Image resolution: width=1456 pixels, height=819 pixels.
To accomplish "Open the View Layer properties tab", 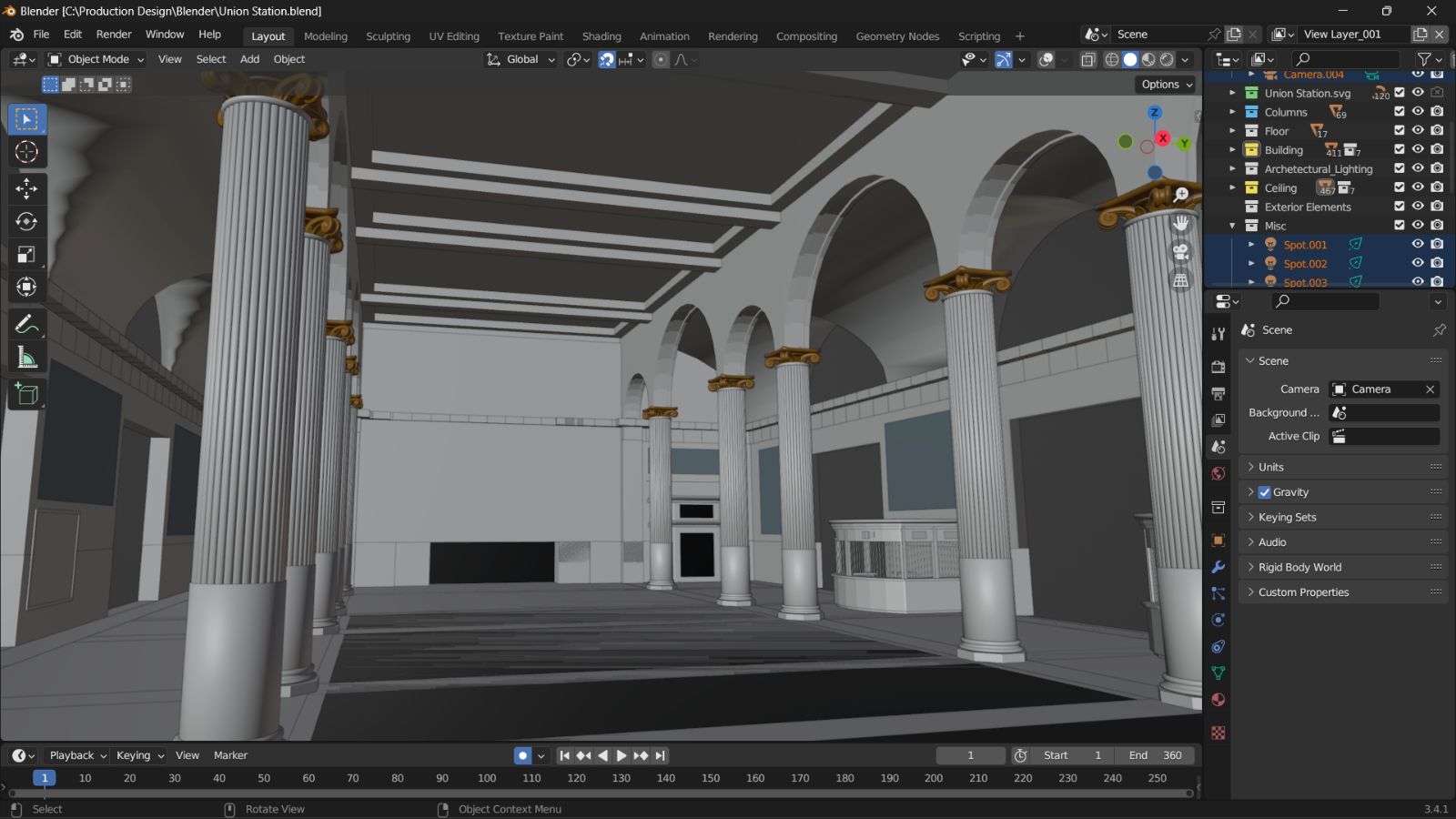I will [x=1218, y=420].
